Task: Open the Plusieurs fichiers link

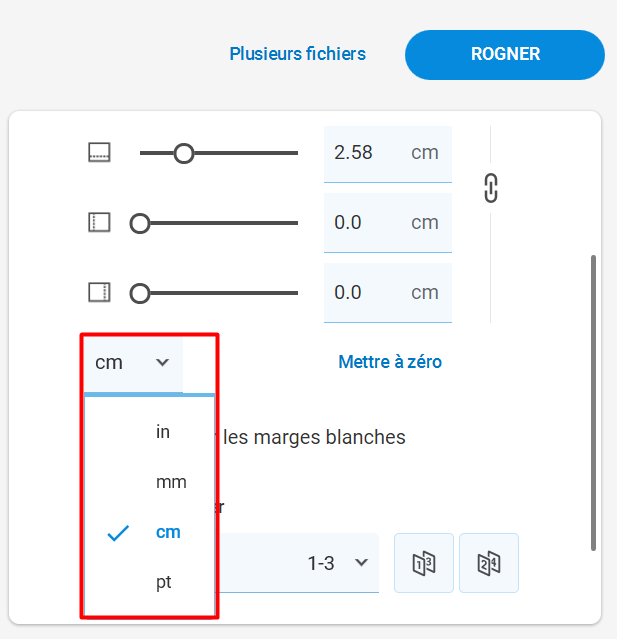Action: coord(297,54)
